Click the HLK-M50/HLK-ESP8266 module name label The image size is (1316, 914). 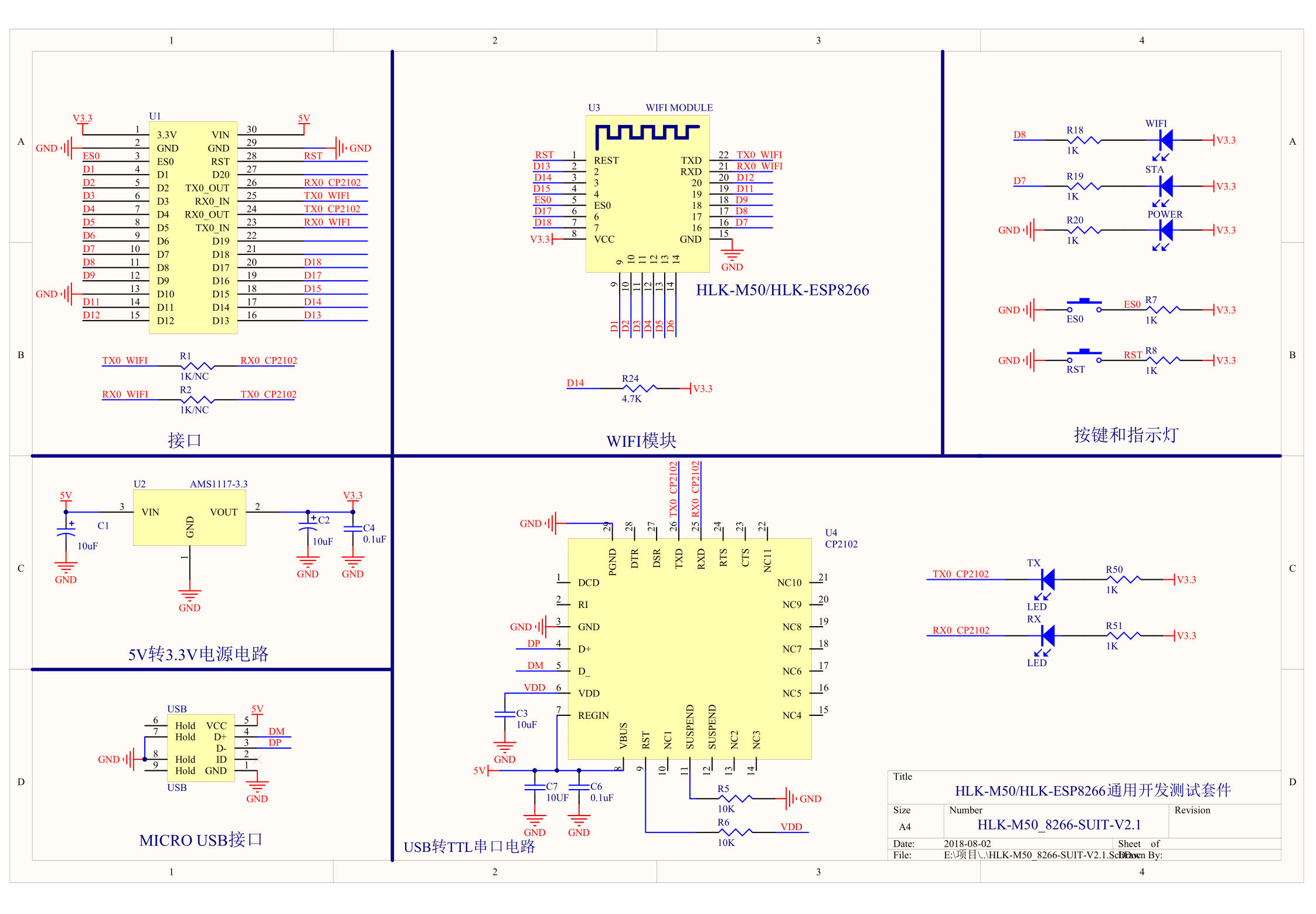[x=783, y=290]
